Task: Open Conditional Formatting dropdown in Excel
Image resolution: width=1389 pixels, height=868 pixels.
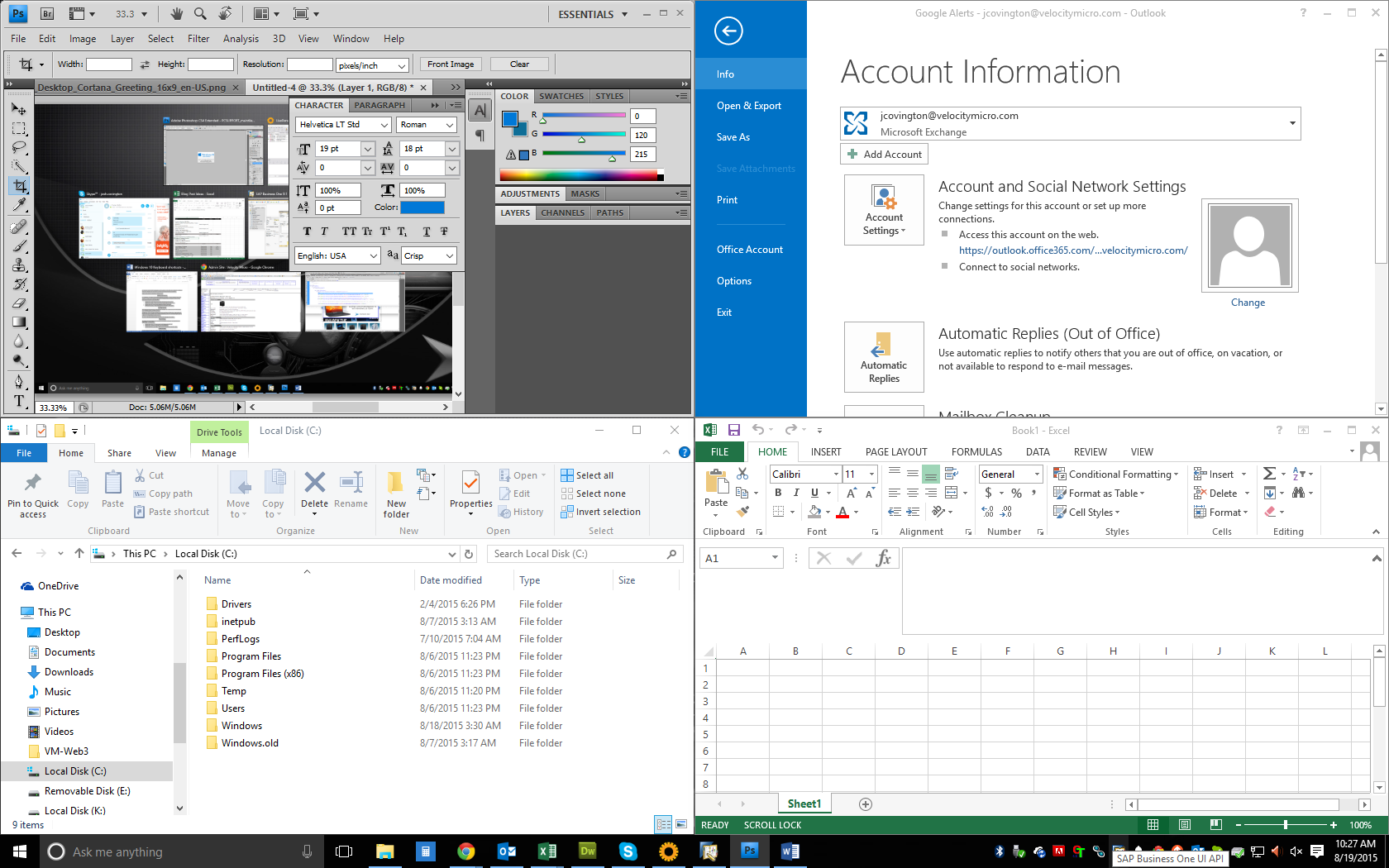Action: click(x=1116, y=474)
